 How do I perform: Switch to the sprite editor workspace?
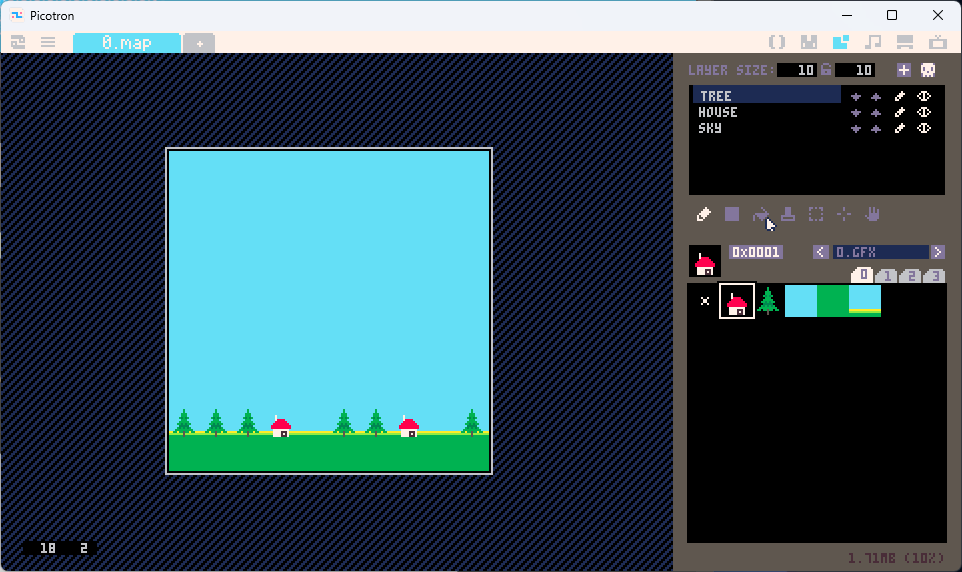809,42
